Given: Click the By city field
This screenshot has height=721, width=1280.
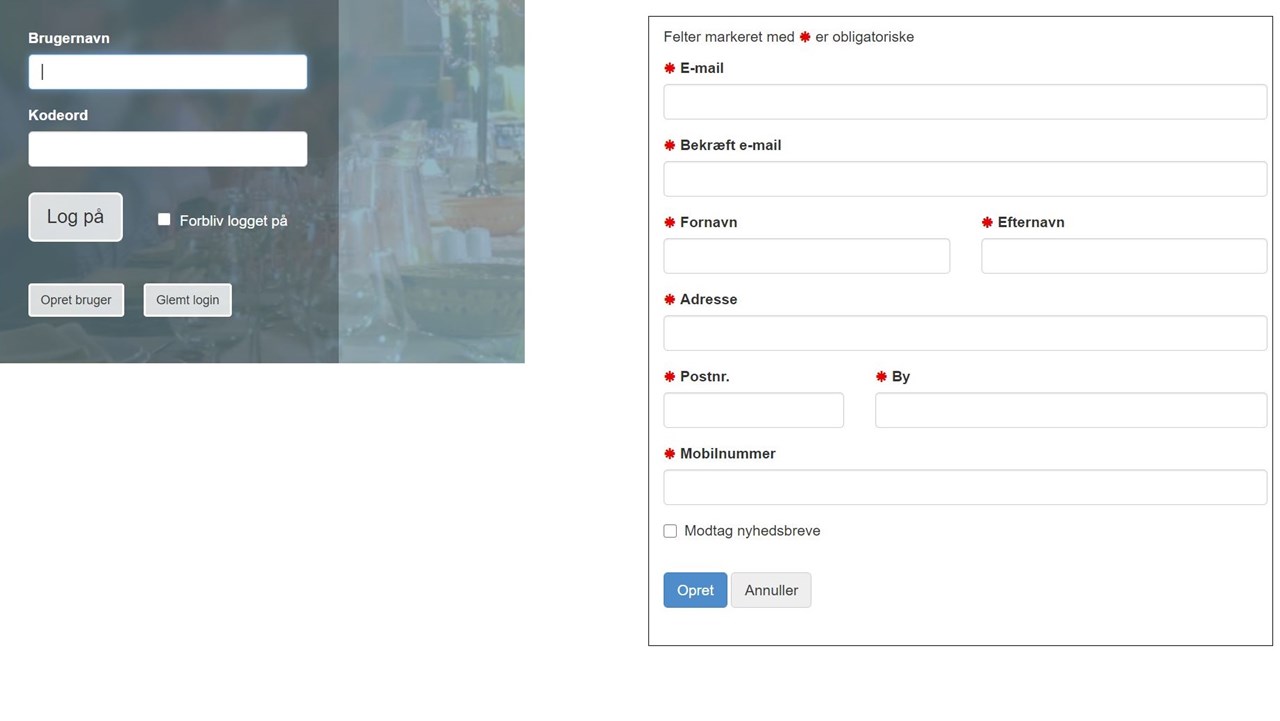Looking at the screenshot, I should point(1071,410).
